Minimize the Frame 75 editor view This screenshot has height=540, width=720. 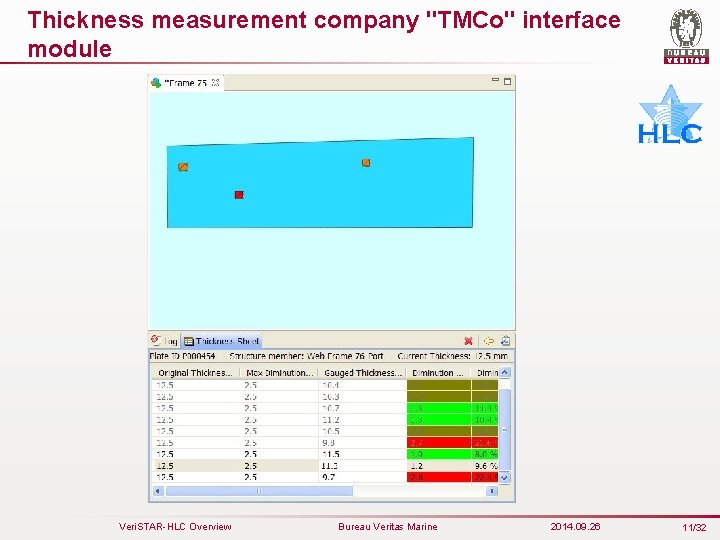coord(495,80)
